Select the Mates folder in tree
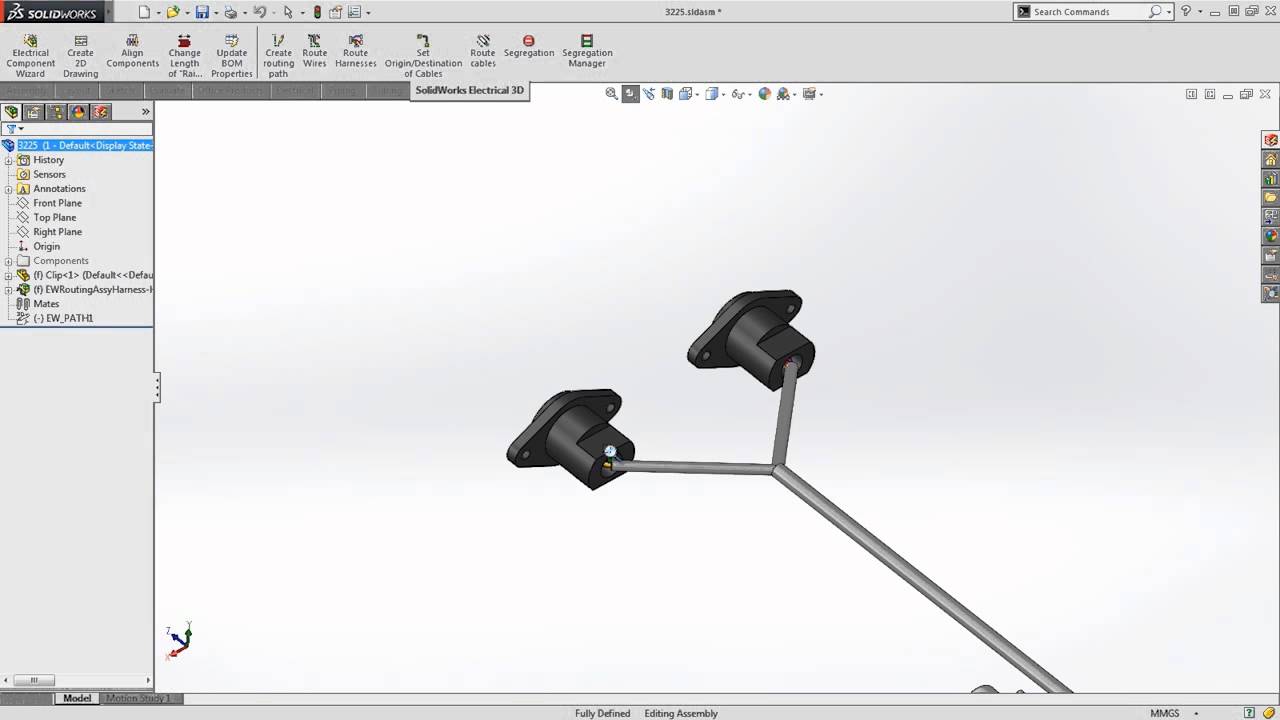This screenshot has width=1280, height=720. tap(46, 304)
